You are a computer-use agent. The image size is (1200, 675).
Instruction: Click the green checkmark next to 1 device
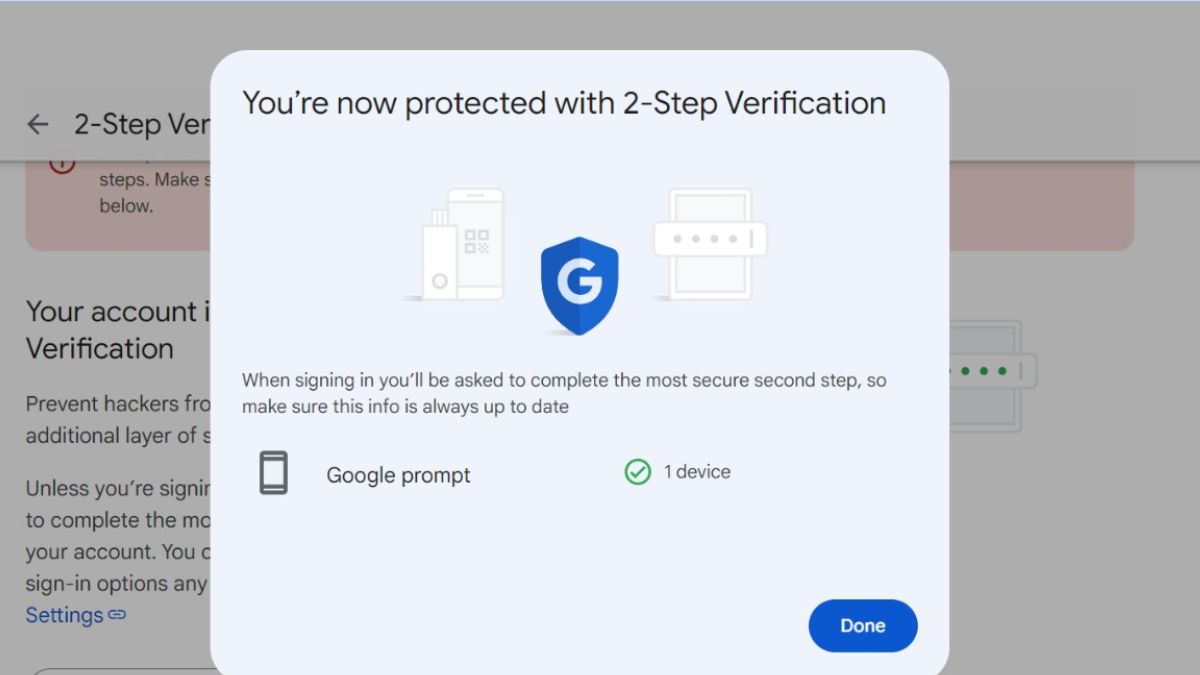point(637,472)
